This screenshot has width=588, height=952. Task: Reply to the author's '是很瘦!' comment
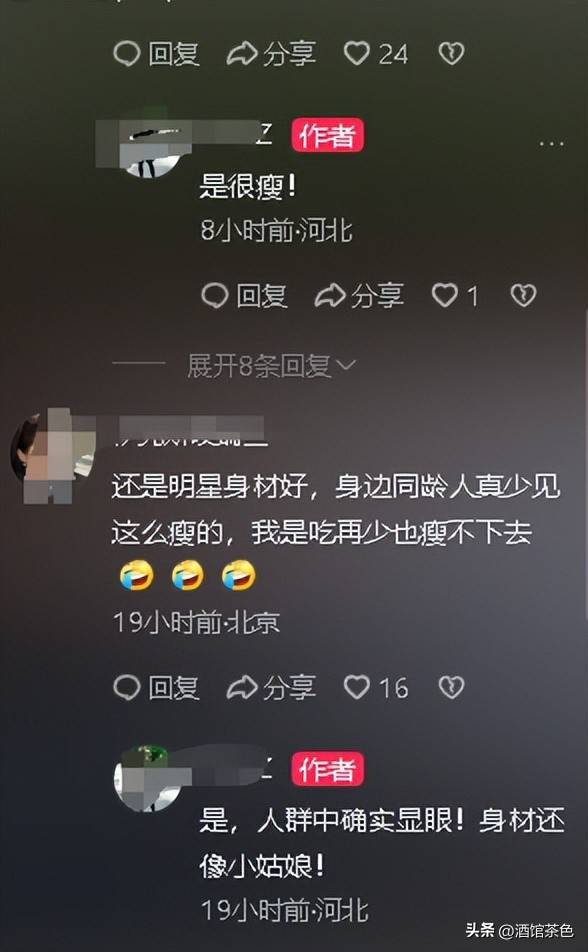tap(244, 296)
